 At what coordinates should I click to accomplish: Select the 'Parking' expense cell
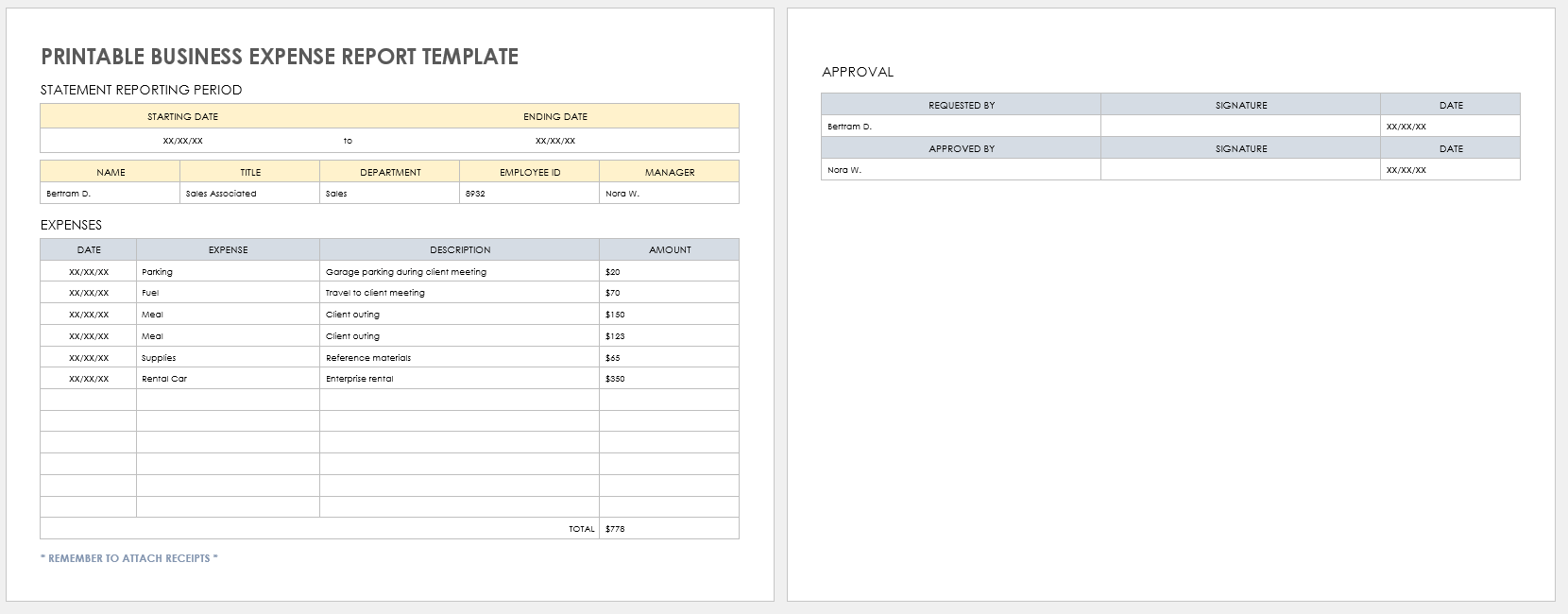pyautogui.click(x=229, y=271)
